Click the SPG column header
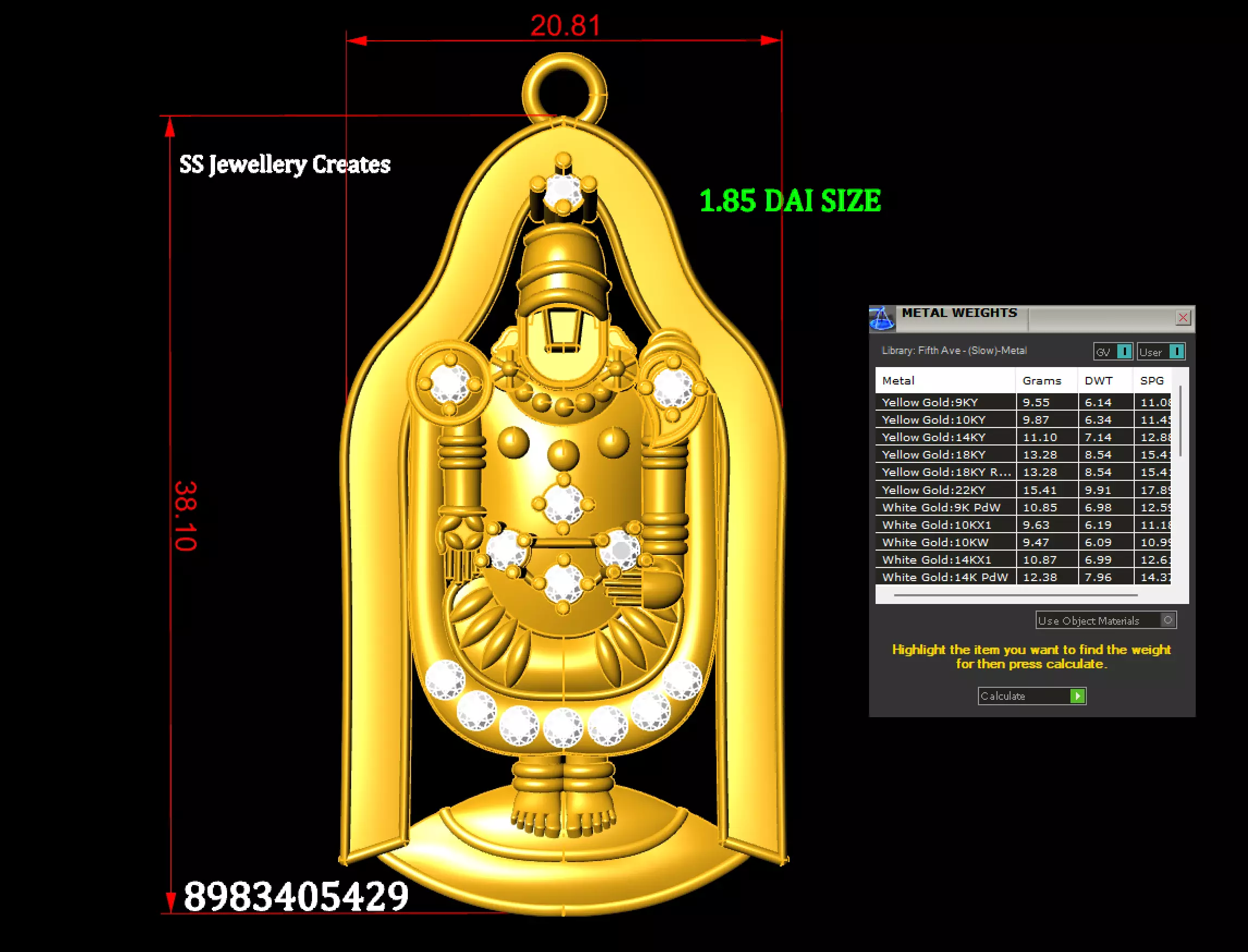1248x952 pixels. point(1152,381)
